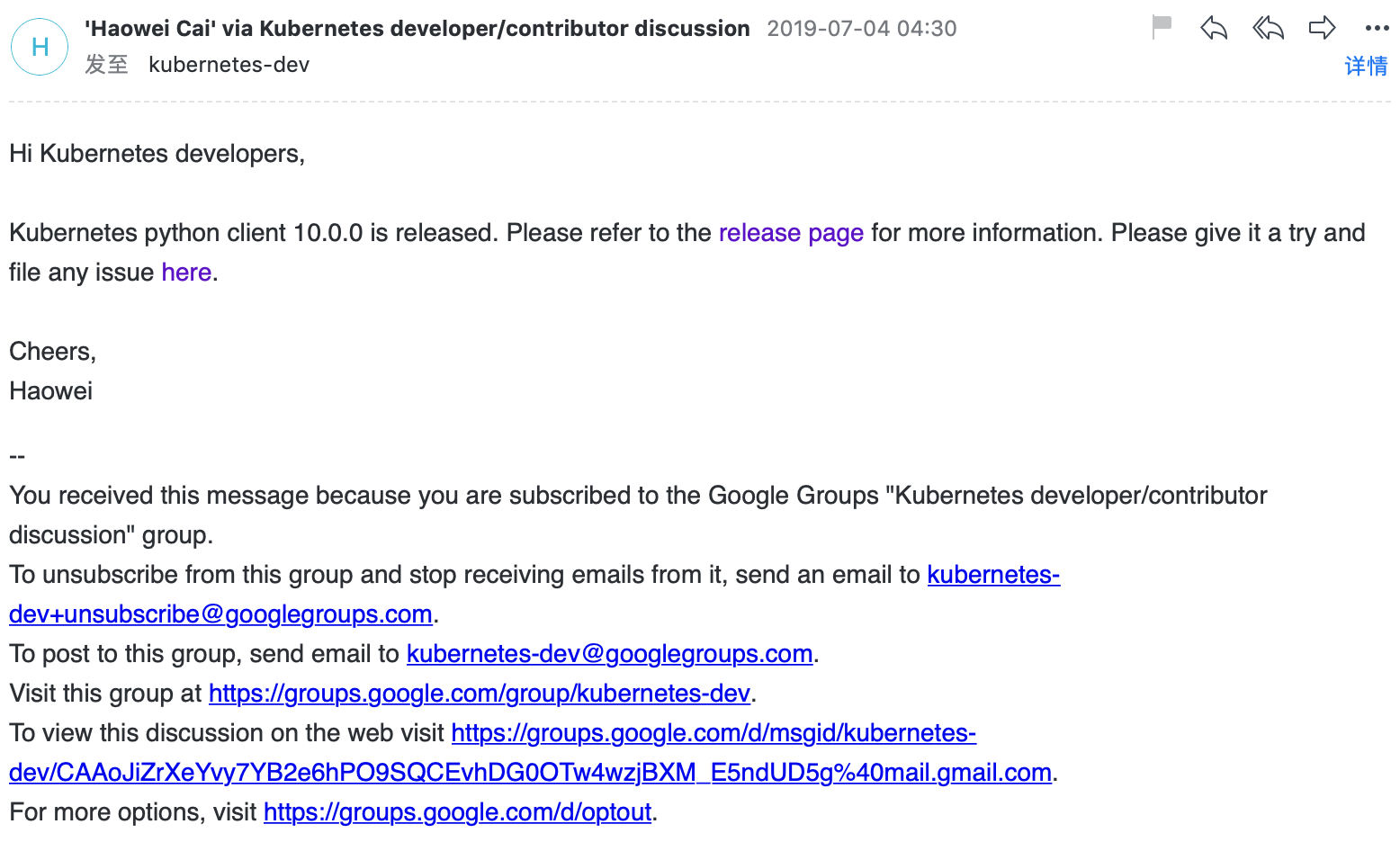Click the 发至 recipient label

pos(106,65)
